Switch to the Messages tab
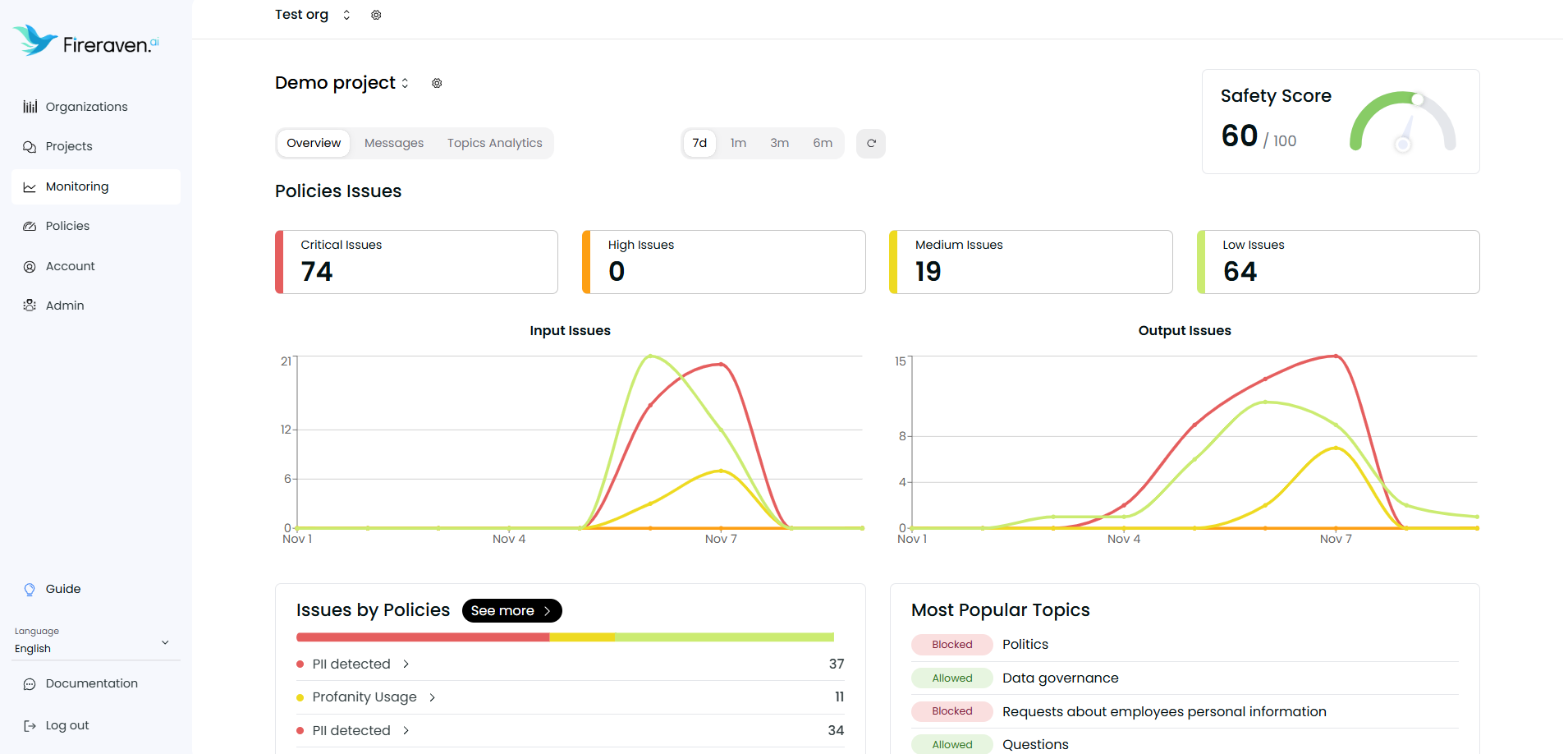The width and height of the screenshot is (1568, 754). pos(393,143)
